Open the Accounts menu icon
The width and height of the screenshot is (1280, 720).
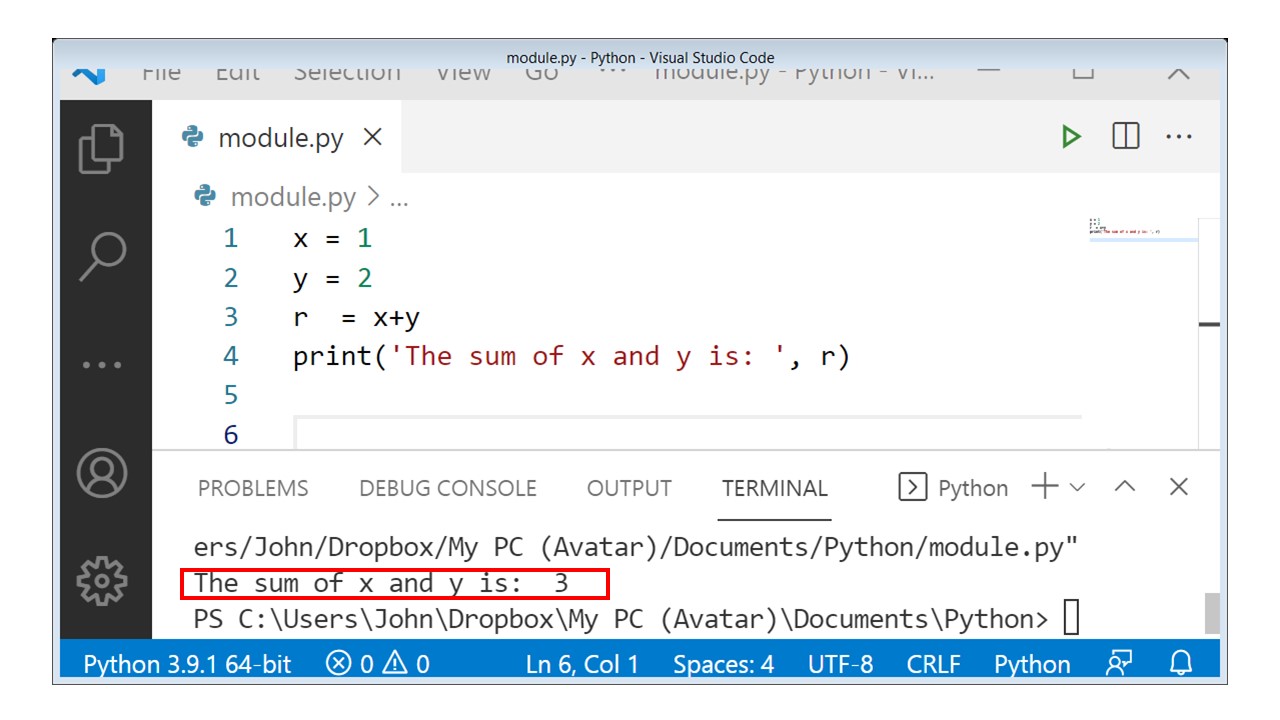(102, 474)
